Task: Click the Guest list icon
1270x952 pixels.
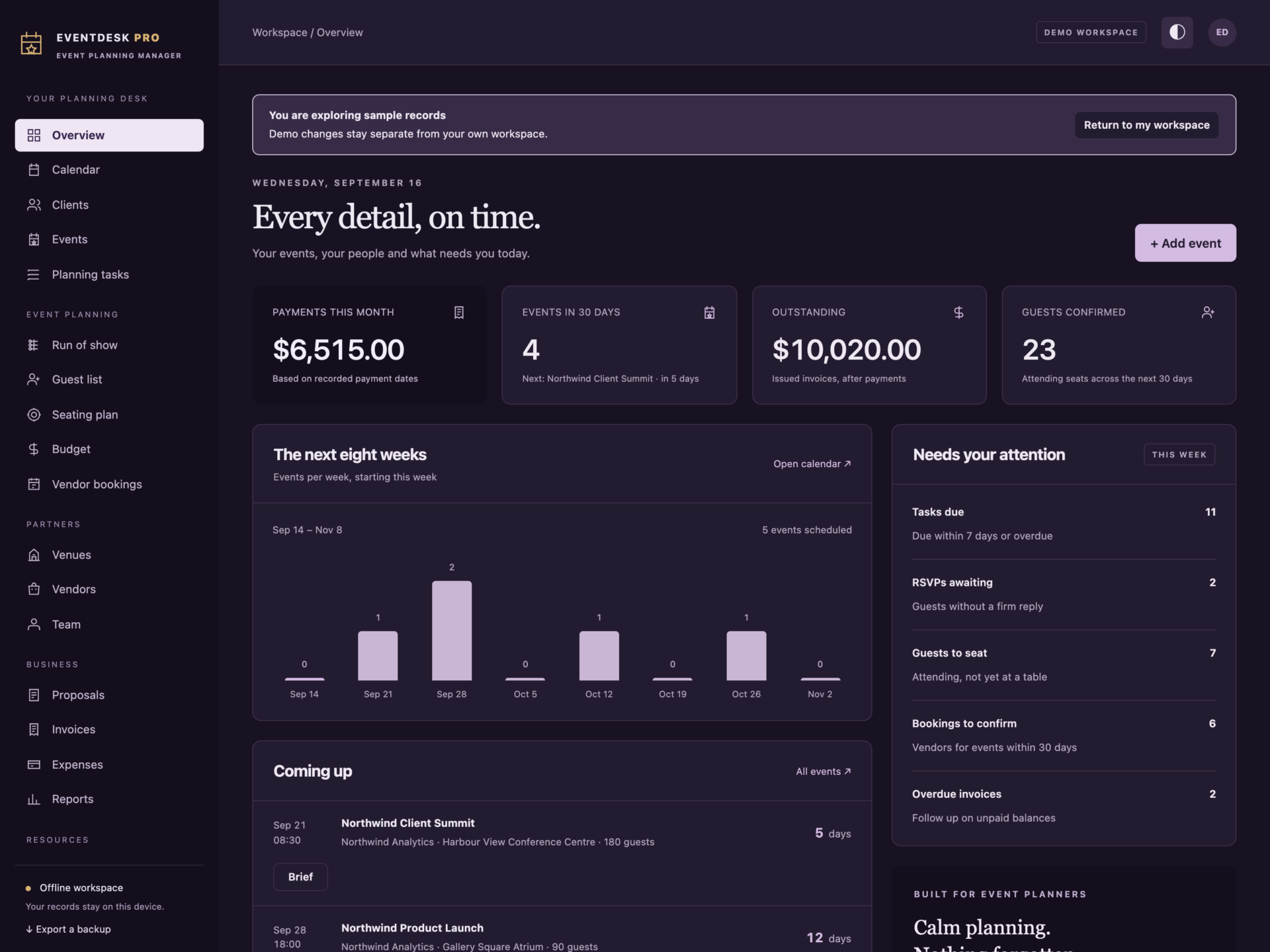Action: click(34, 379)
